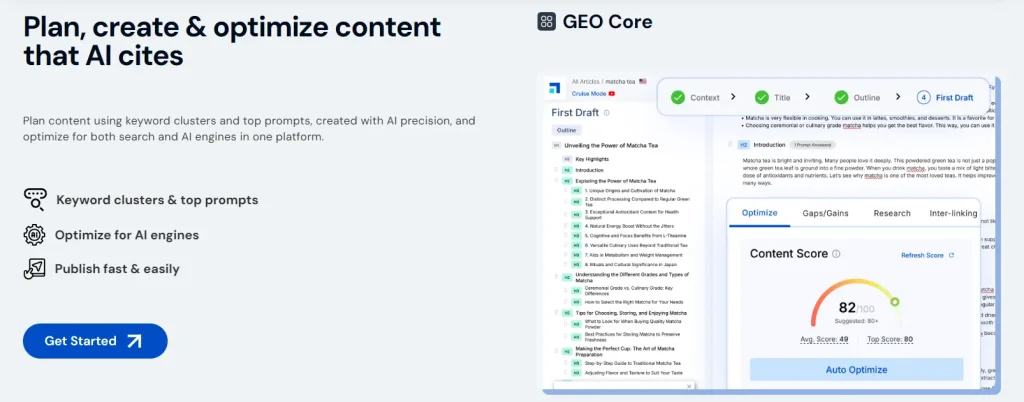Click the red Cruise Mode video icon
The height and width of the screenshot is (402, 1024).
pos(612,93)
